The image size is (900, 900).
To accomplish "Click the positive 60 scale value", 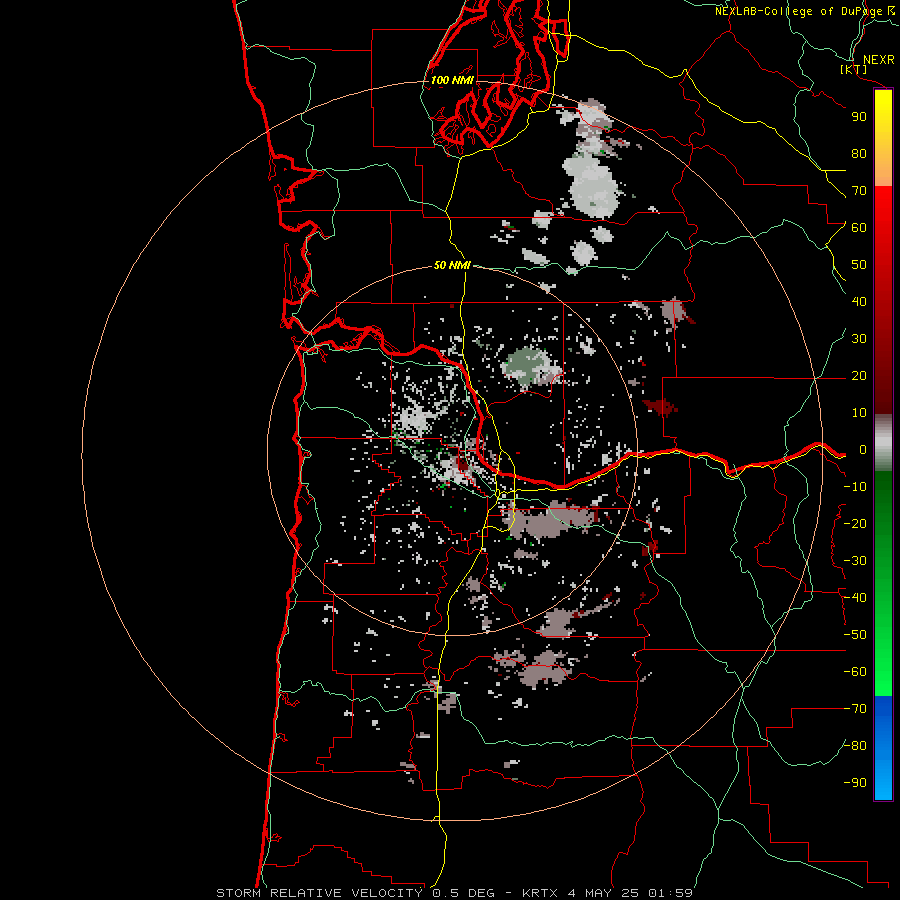I will (x=859, y=228).
